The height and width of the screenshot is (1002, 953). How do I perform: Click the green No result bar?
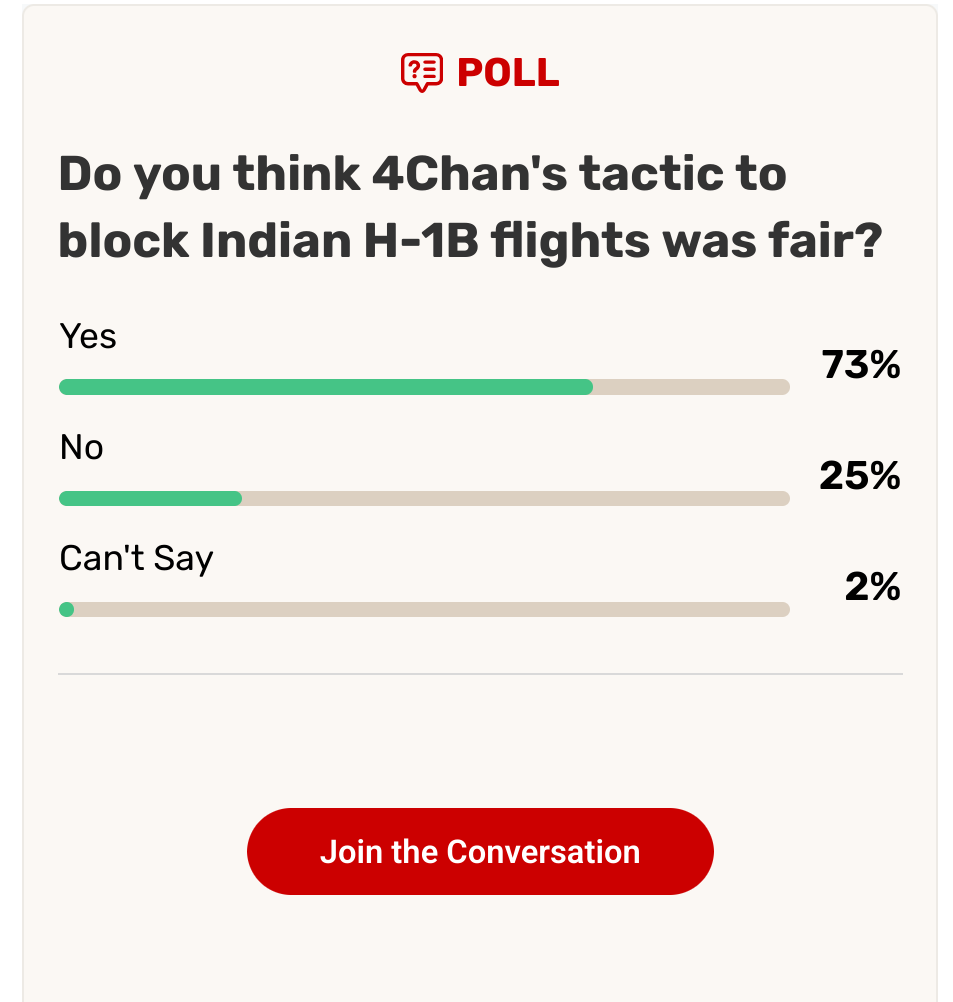click(x=150, y=498)
